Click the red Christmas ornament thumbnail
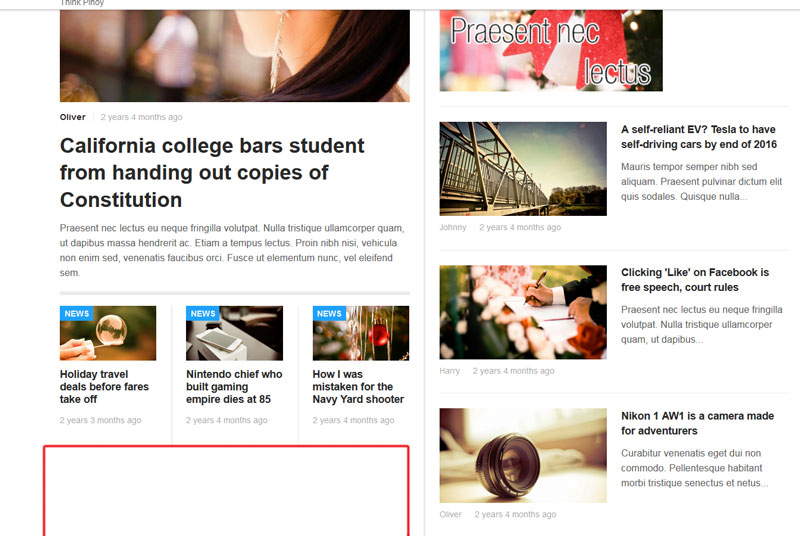The width and height of the screenshot is (800, 536). coord(361,333)
